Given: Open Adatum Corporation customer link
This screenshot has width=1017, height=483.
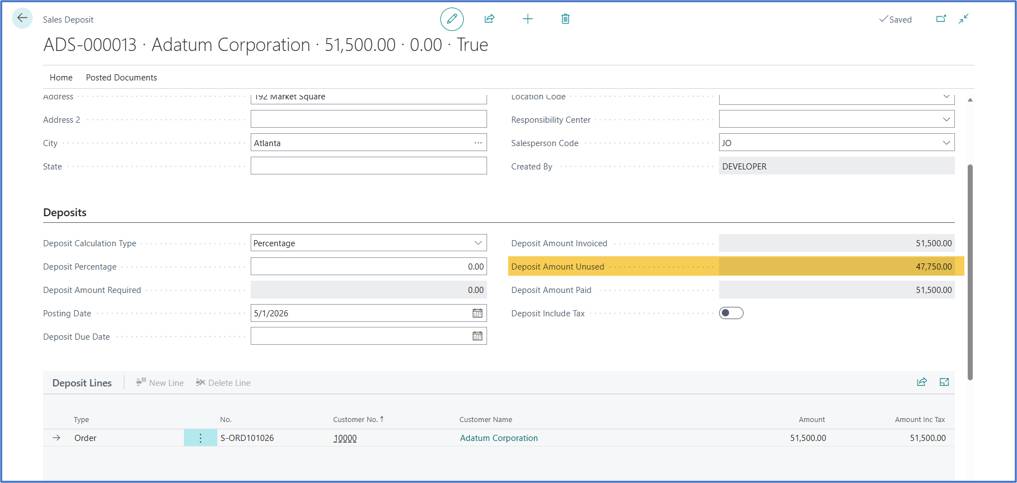Looking at the screenshot, I should point(499,438).
